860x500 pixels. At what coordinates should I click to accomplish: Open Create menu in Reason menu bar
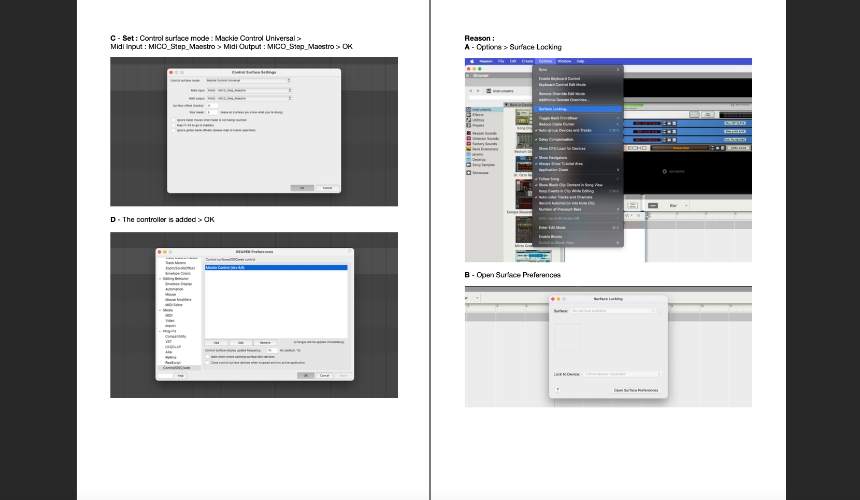pyautogui.click(x=527, y=61)
